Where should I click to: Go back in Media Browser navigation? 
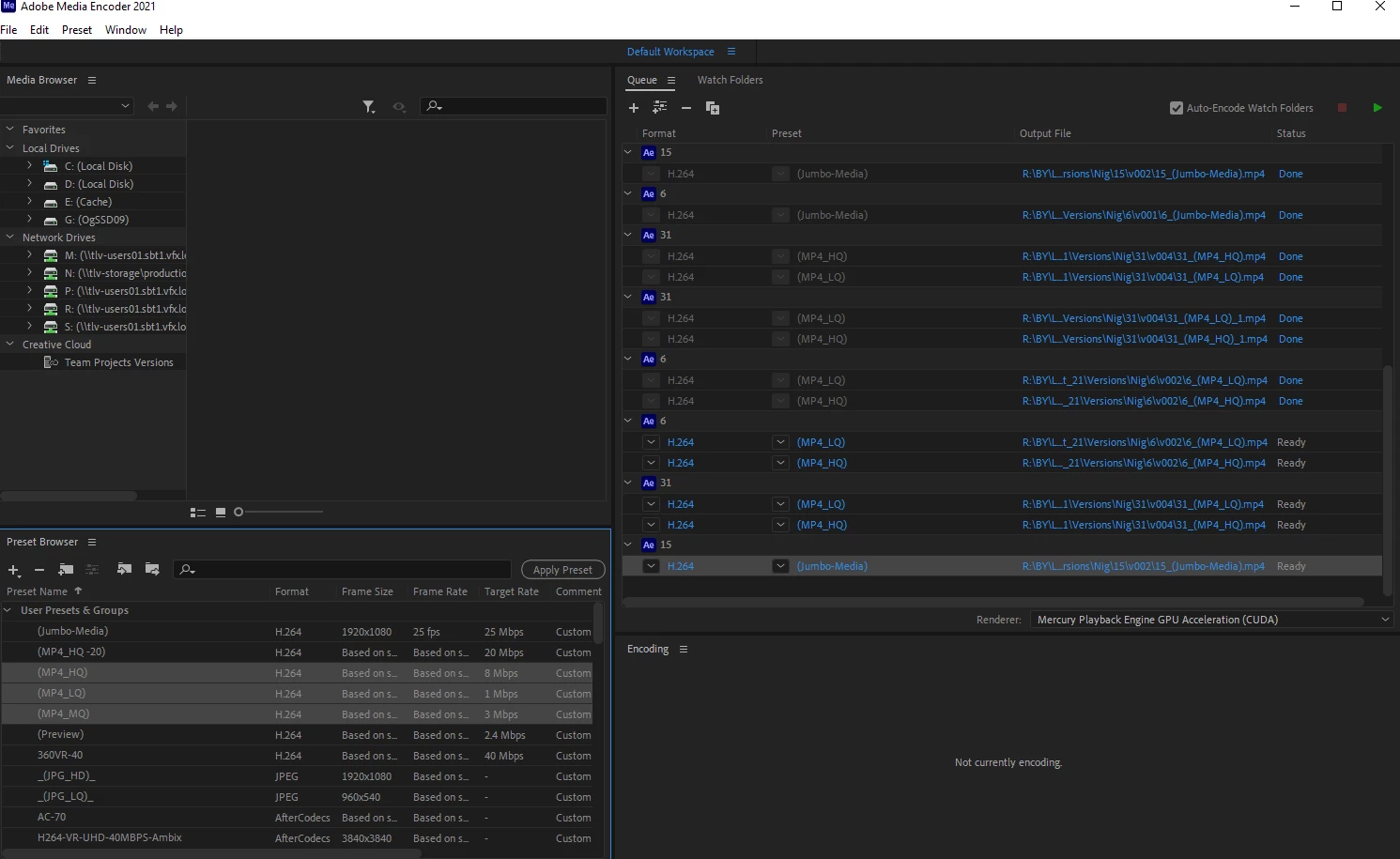point(153,106)
